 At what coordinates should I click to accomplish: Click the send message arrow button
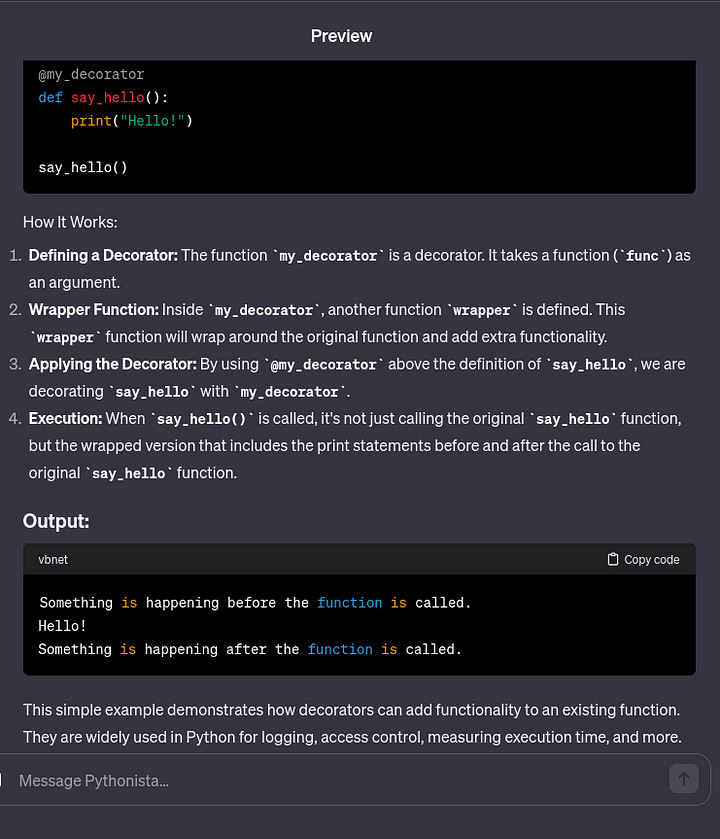tap(684, 779)
